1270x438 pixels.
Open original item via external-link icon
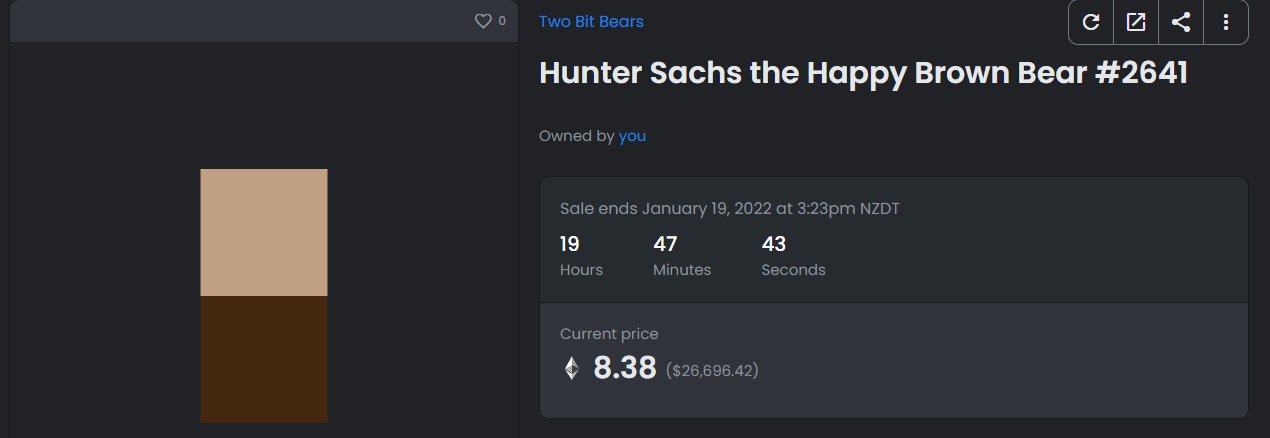click(1136, 22)
